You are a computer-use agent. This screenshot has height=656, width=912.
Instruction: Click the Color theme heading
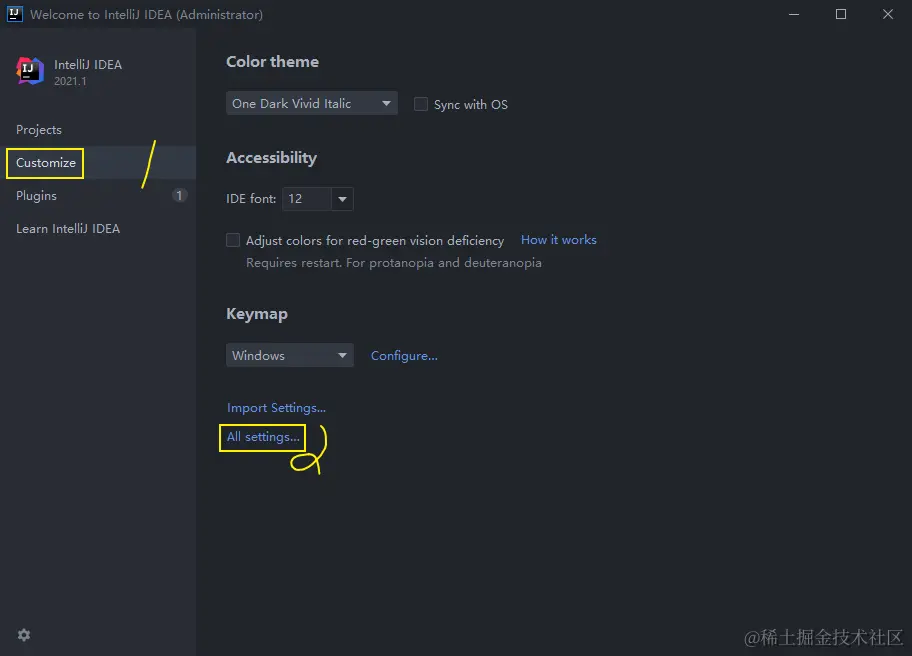tap(272, 62)
